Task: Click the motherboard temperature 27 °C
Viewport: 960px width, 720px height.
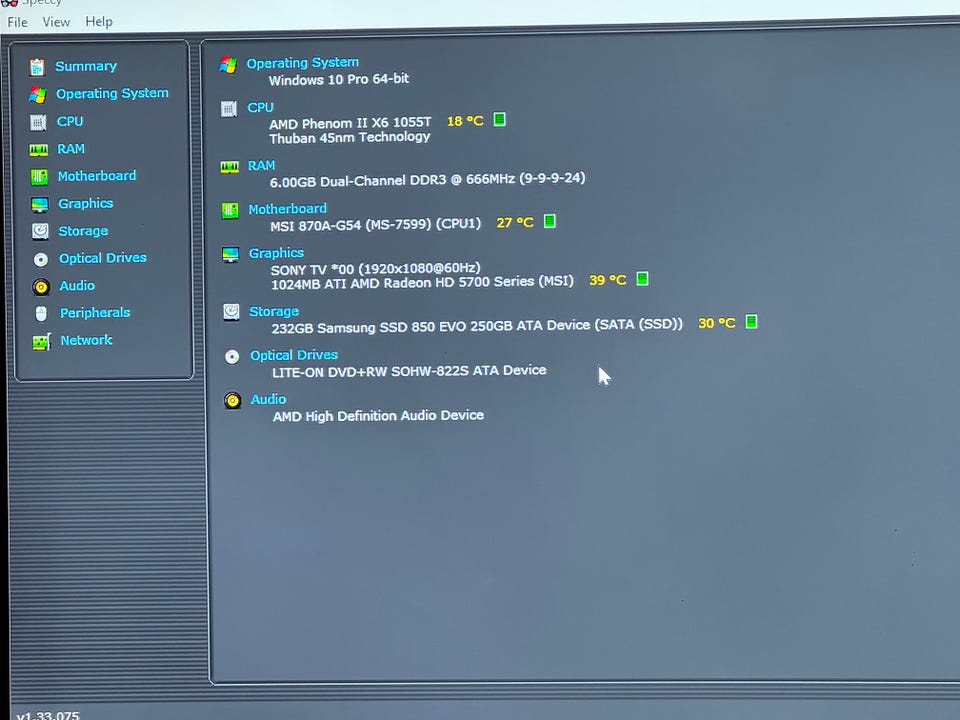Action: point(515,222)
